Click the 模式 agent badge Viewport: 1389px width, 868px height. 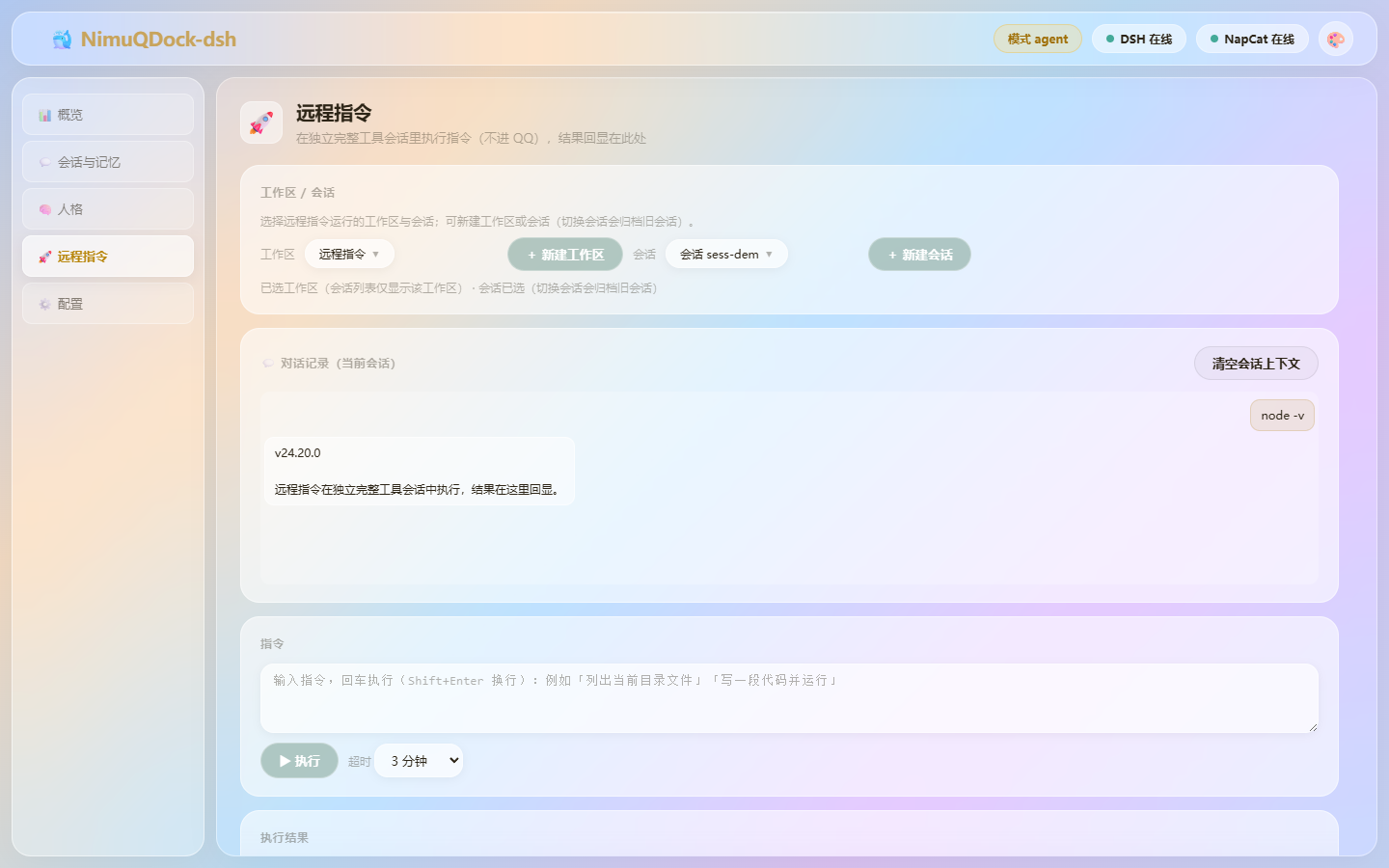(x=1038, y=39)
